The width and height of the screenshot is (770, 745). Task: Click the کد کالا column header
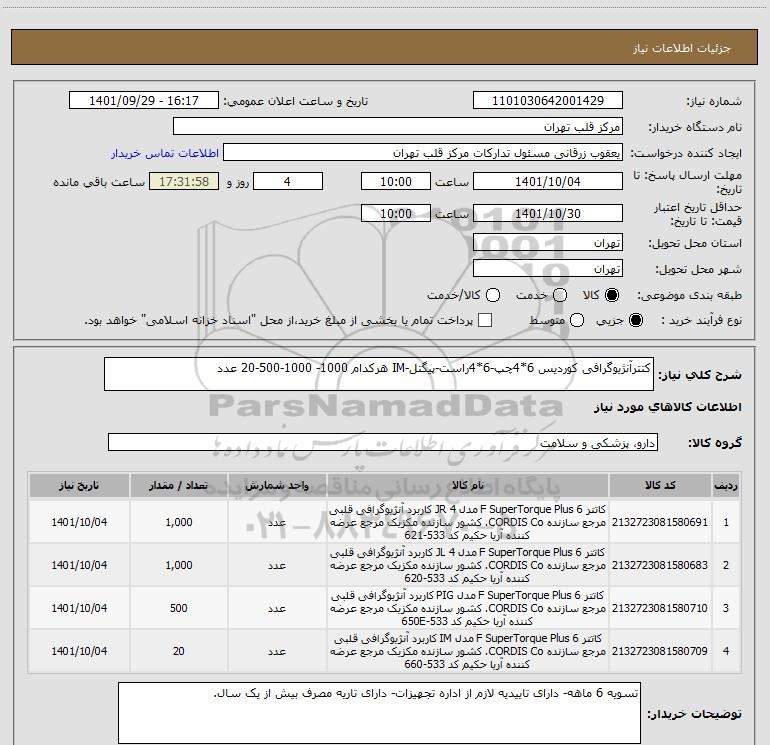[x=660, y=485]
